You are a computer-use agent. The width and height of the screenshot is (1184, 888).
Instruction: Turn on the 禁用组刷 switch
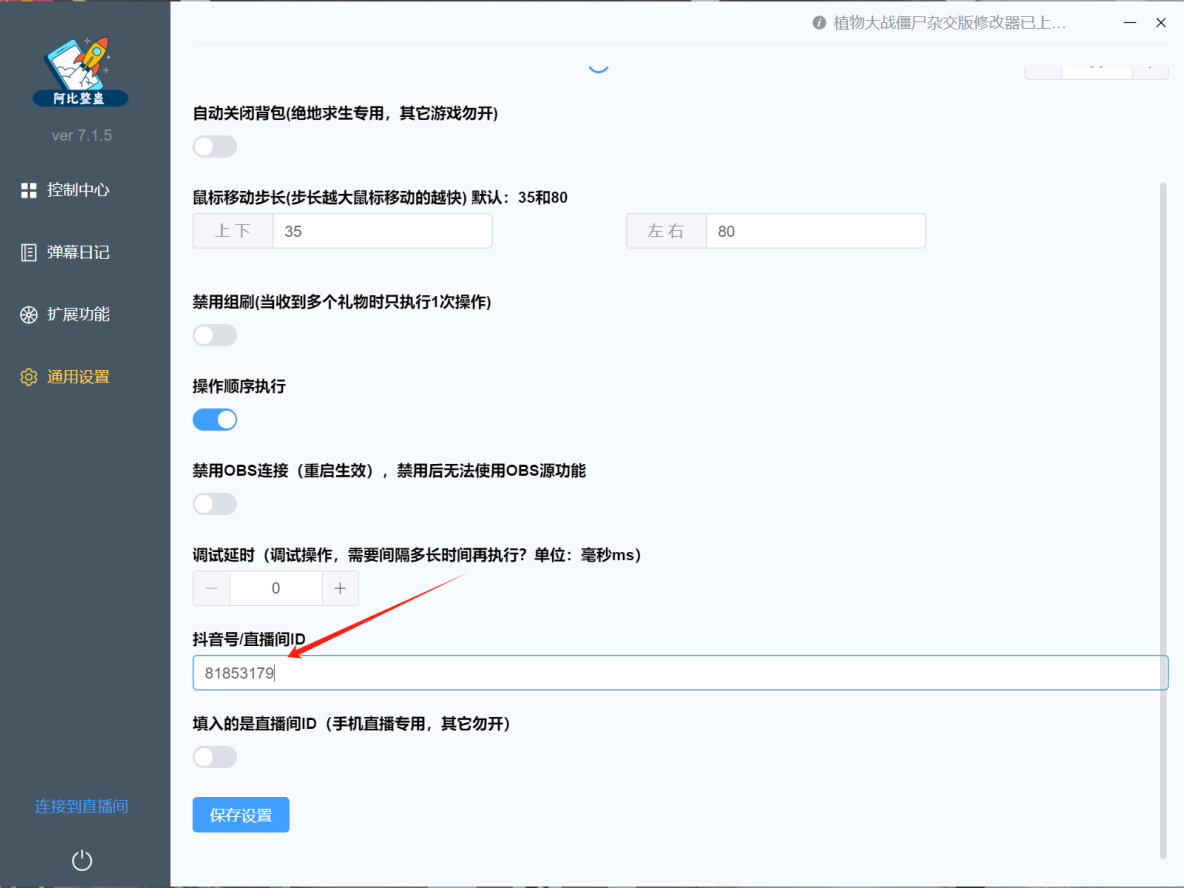(x=214, y=335)
